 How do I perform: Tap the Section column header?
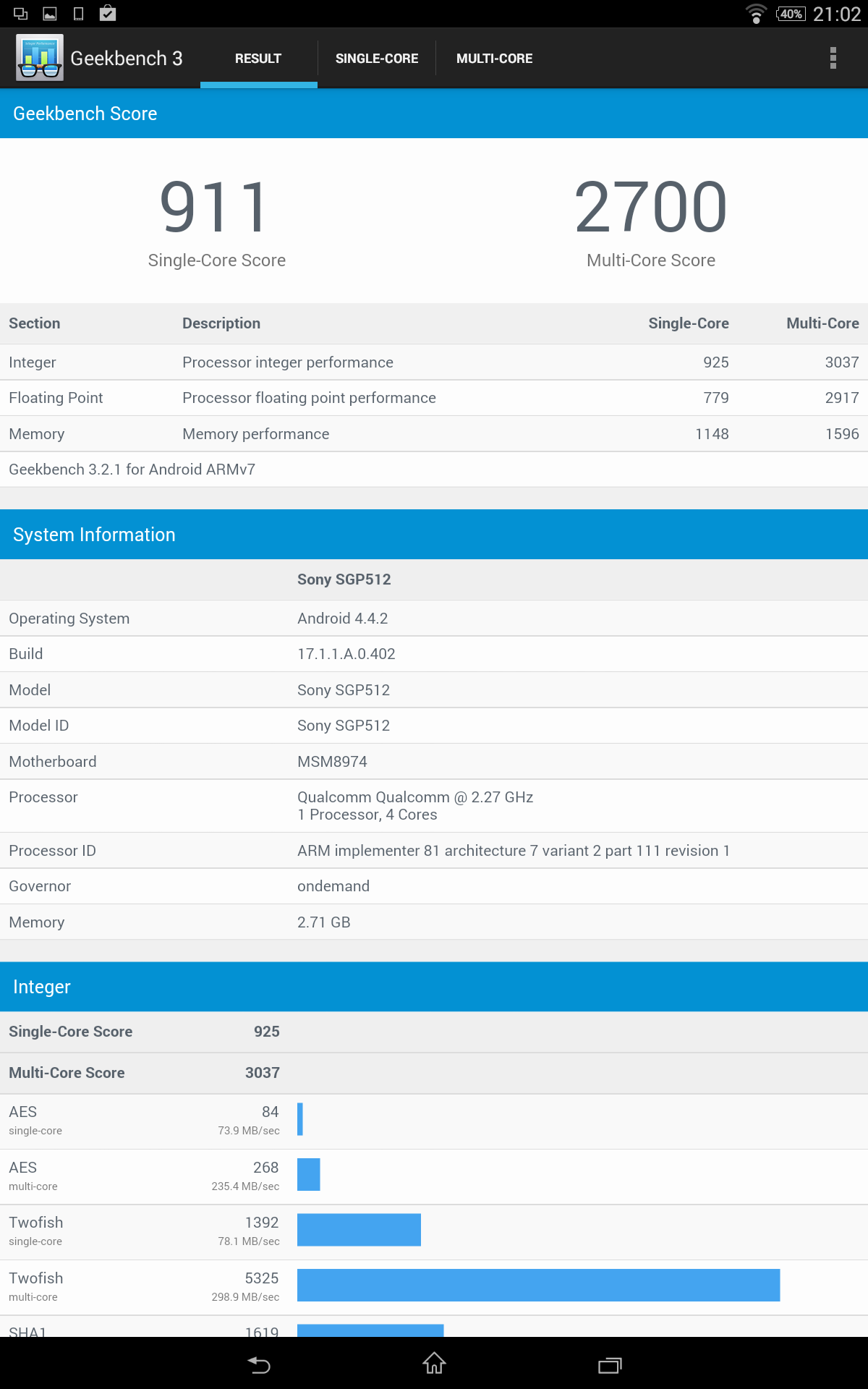(x=35, y=323)
